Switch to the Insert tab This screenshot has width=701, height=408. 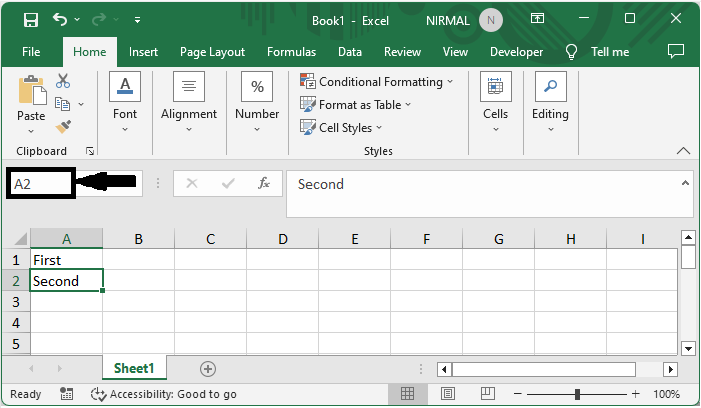pyautogui.click(x=143, y=52)
